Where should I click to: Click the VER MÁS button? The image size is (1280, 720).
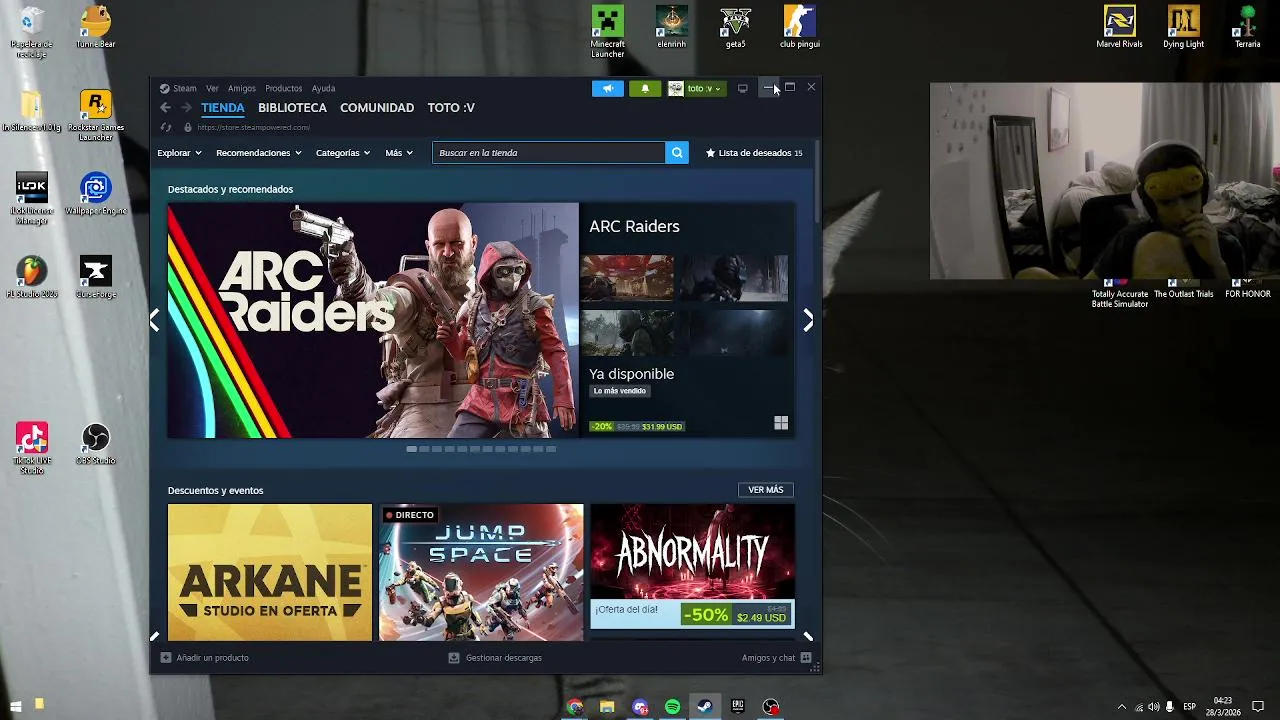(766, 490)
